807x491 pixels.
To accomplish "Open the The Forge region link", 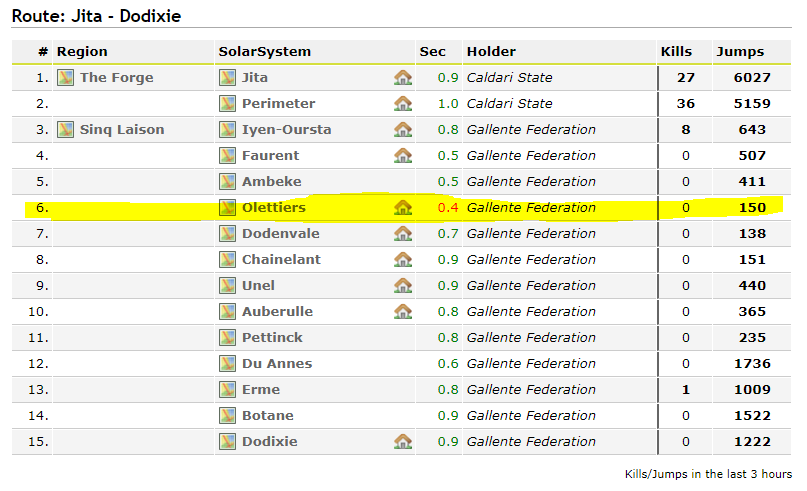I will pyautogui.click(x=117, y=78).
